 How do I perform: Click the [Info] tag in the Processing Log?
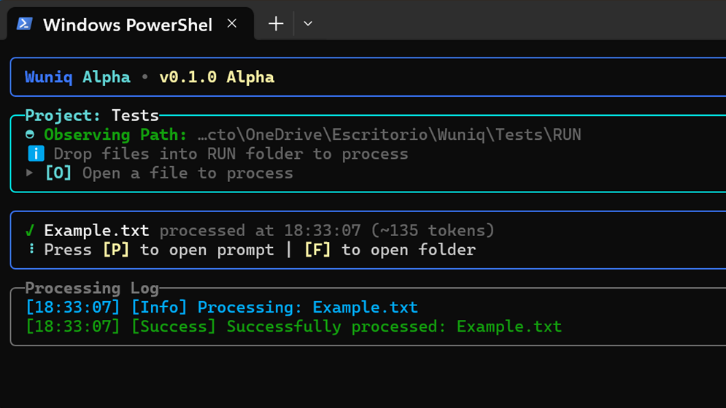click(x=159, y=307)
